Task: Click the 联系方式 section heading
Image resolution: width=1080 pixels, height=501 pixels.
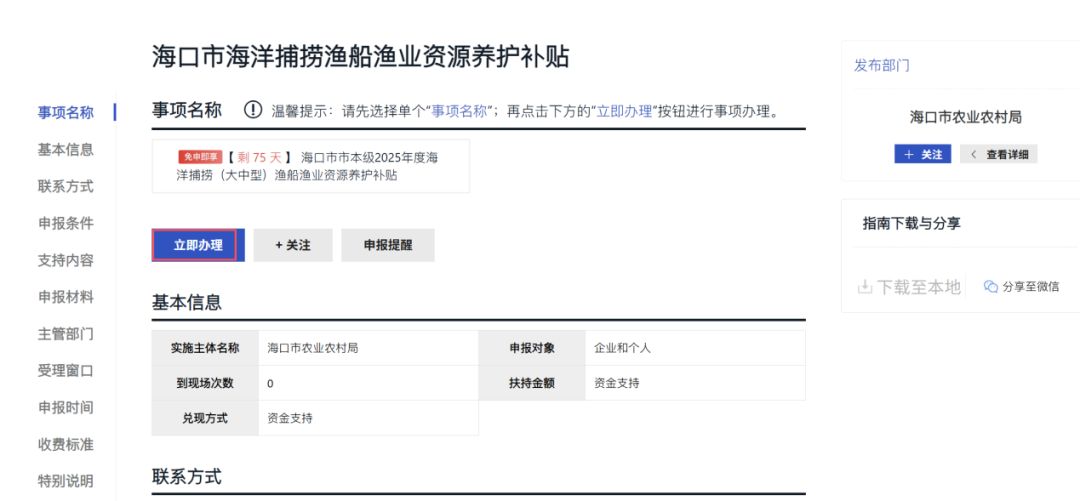Action: pos(187,476)
